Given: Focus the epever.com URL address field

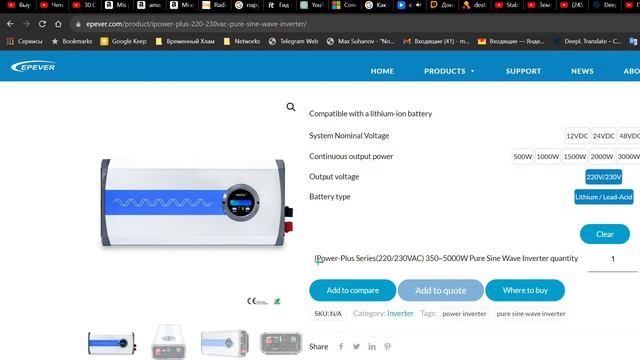Looking at the screenshot, I should coord(196,24).
